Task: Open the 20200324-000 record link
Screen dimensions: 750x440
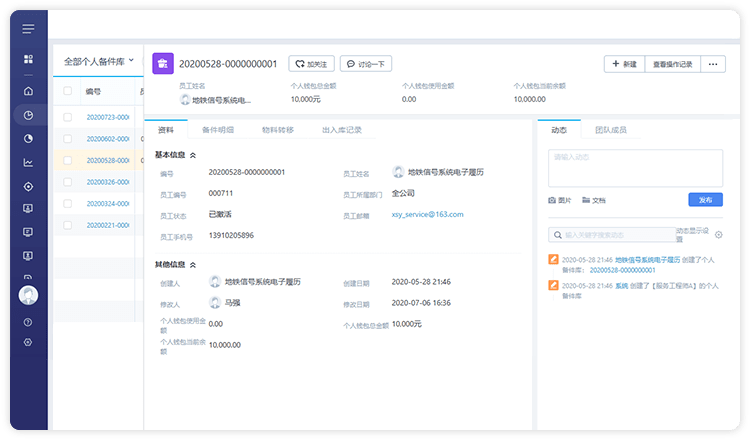Action: tap(108, 204)
